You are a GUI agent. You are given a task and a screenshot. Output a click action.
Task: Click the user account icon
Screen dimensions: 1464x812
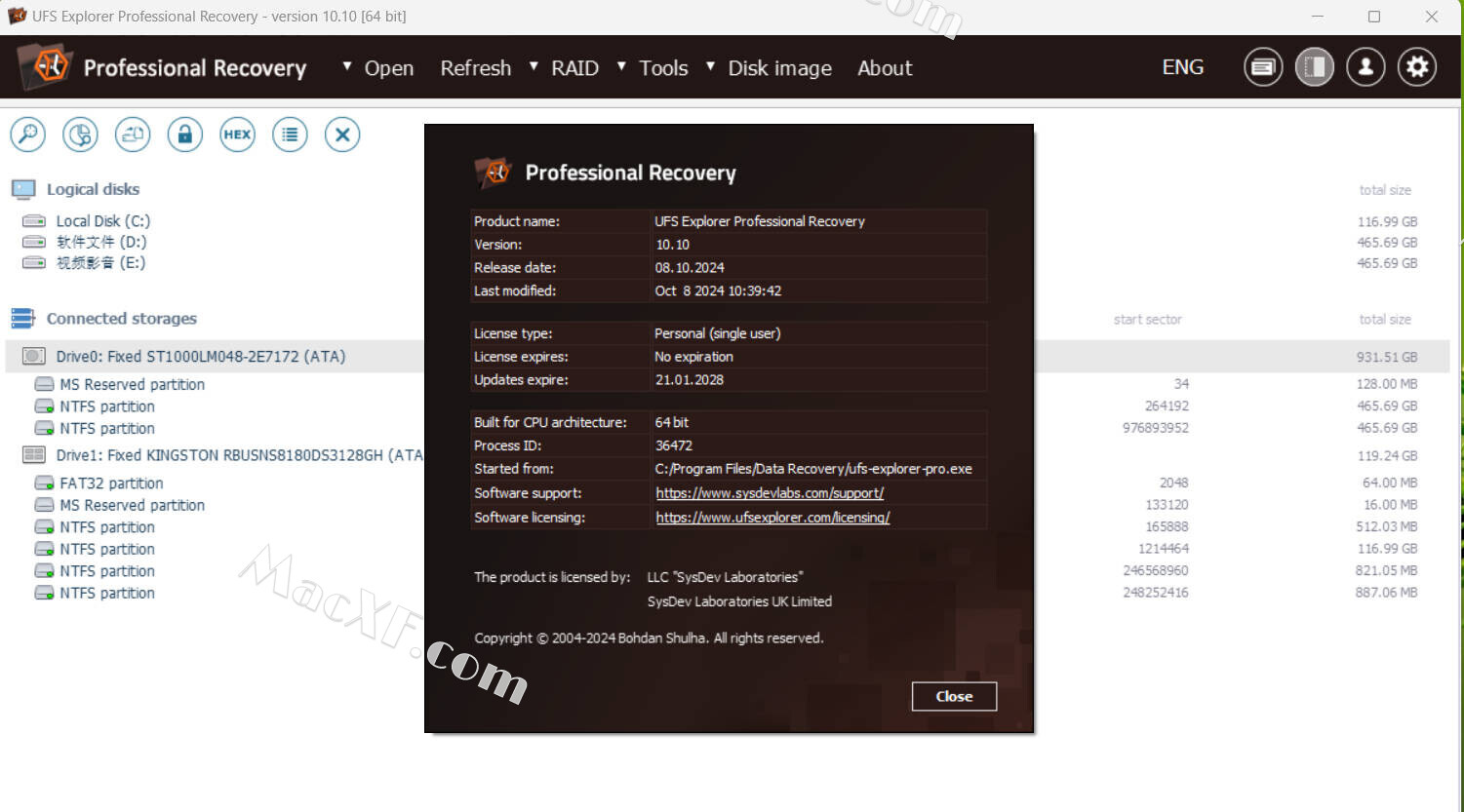(x=1365, y=67)
